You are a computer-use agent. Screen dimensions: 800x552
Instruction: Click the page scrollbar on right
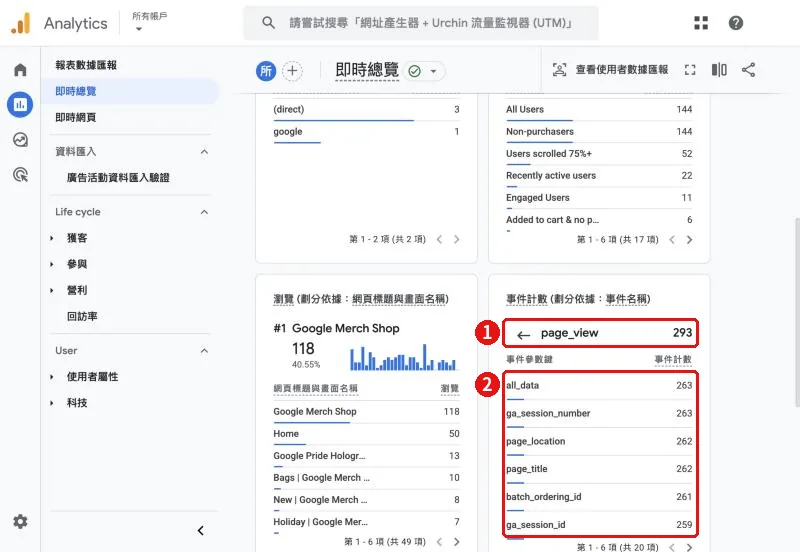[797, 312]
